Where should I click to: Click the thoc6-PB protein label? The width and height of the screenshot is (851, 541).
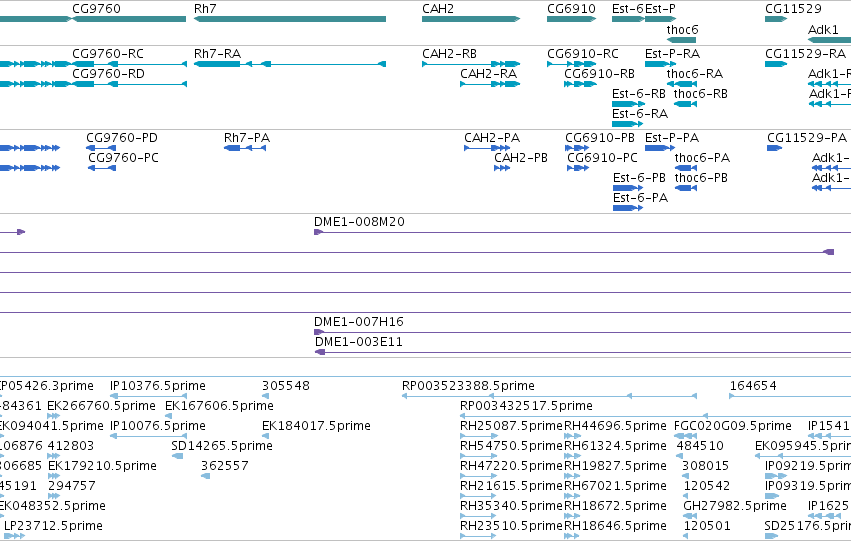click(701, 178)
